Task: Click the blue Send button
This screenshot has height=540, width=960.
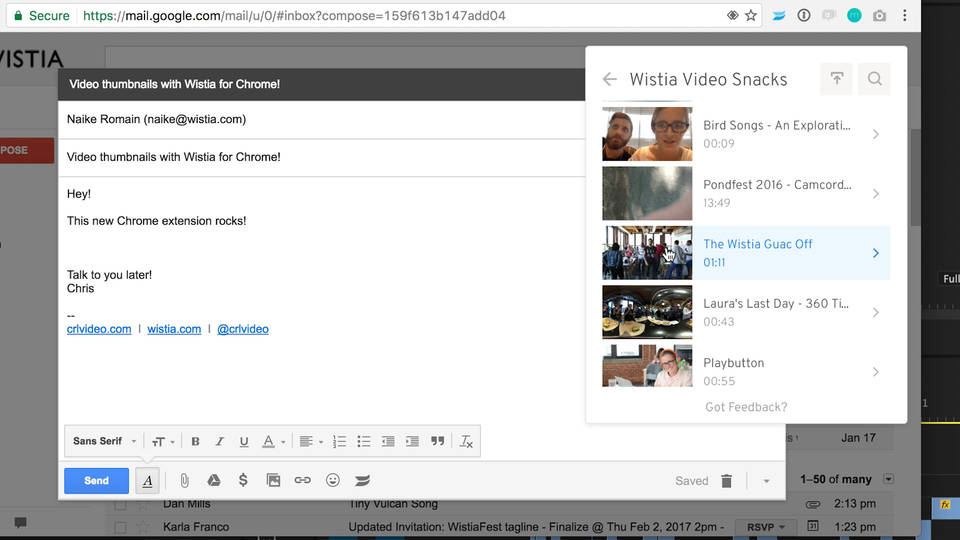Action: pos(96,481)
